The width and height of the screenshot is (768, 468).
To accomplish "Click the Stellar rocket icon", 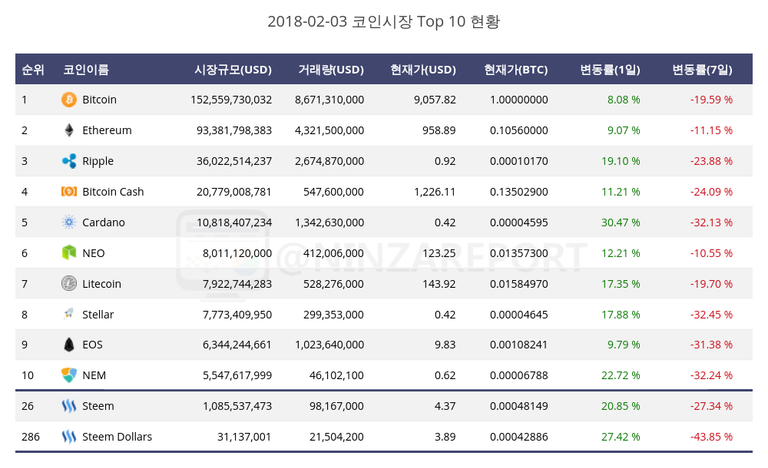I will [x=69, y=314].
